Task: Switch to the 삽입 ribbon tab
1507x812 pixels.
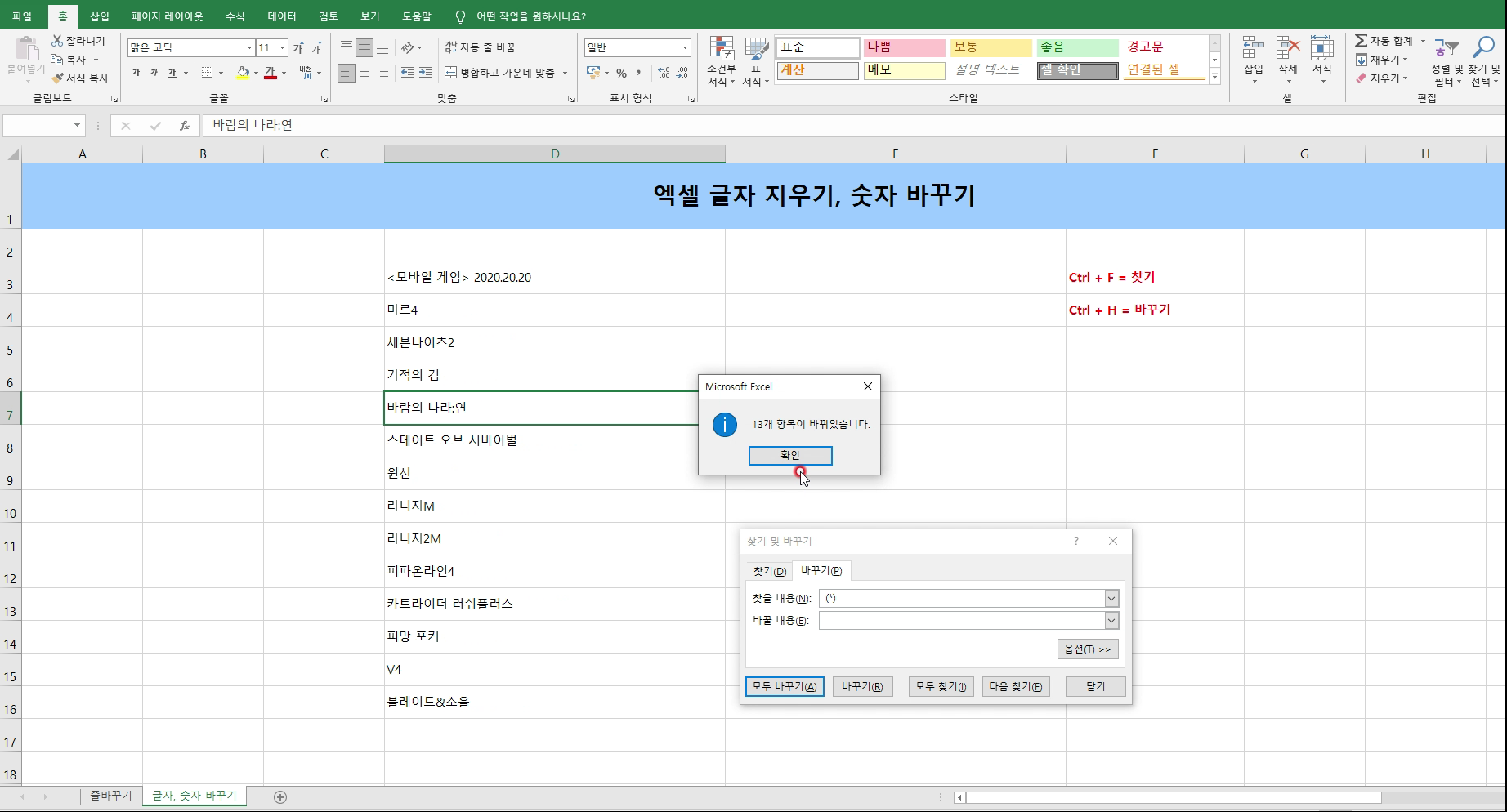Action: pyautogui.click(x=99, y=16)
